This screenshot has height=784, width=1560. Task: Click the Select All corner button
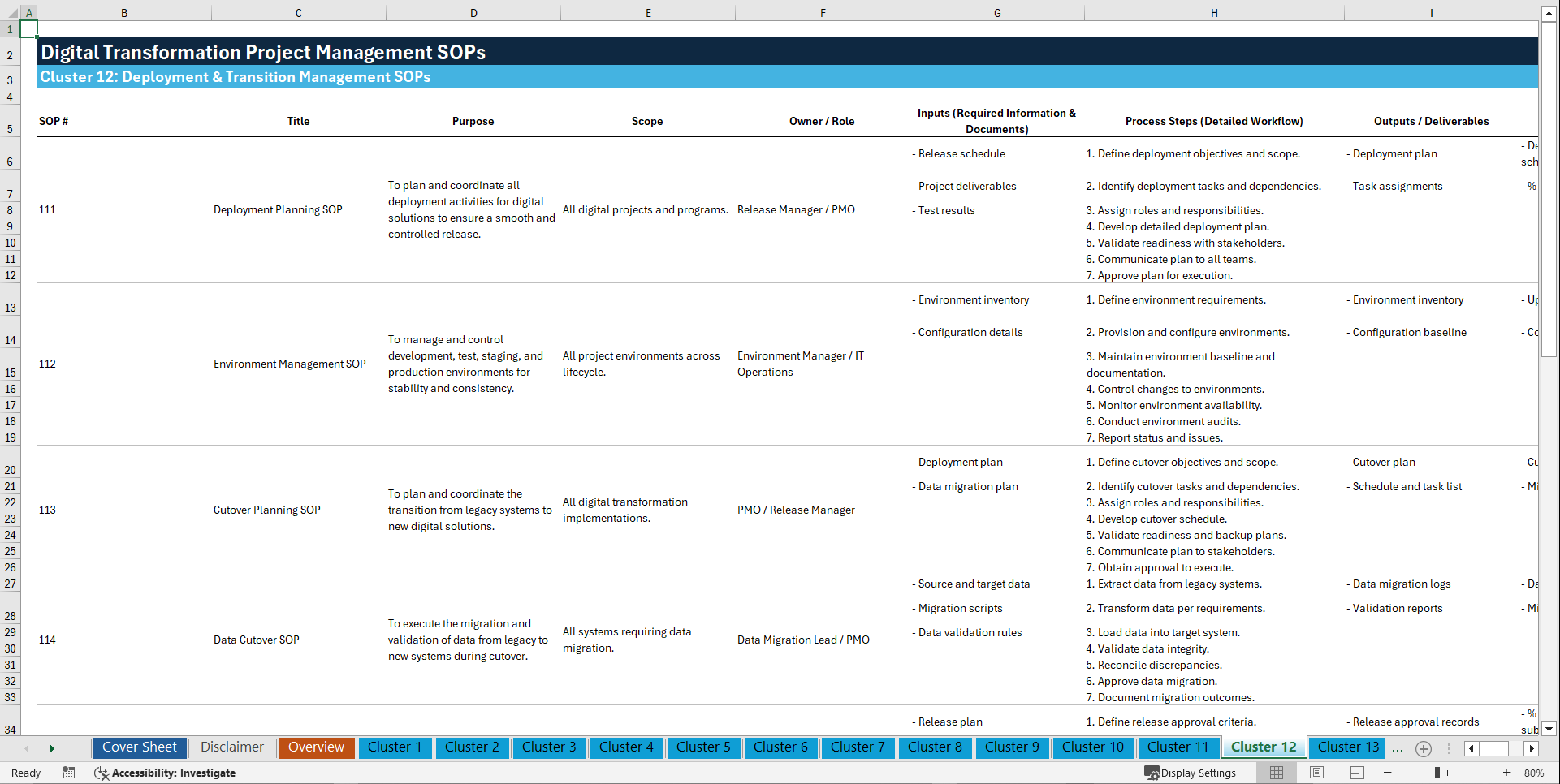point(11,13)
